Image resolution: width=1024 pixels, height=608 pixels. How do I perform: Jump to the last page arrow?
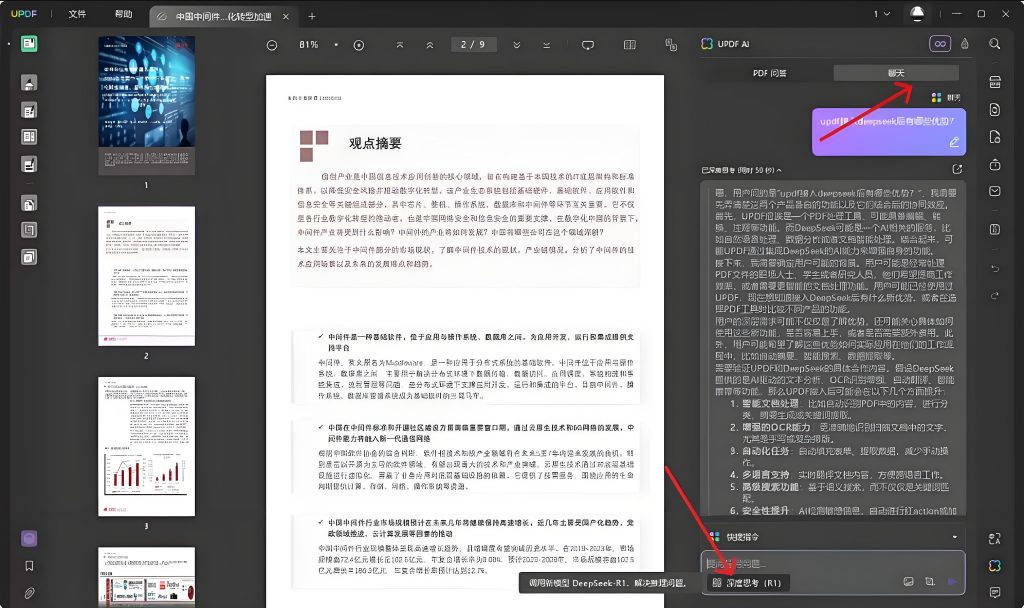547,45
